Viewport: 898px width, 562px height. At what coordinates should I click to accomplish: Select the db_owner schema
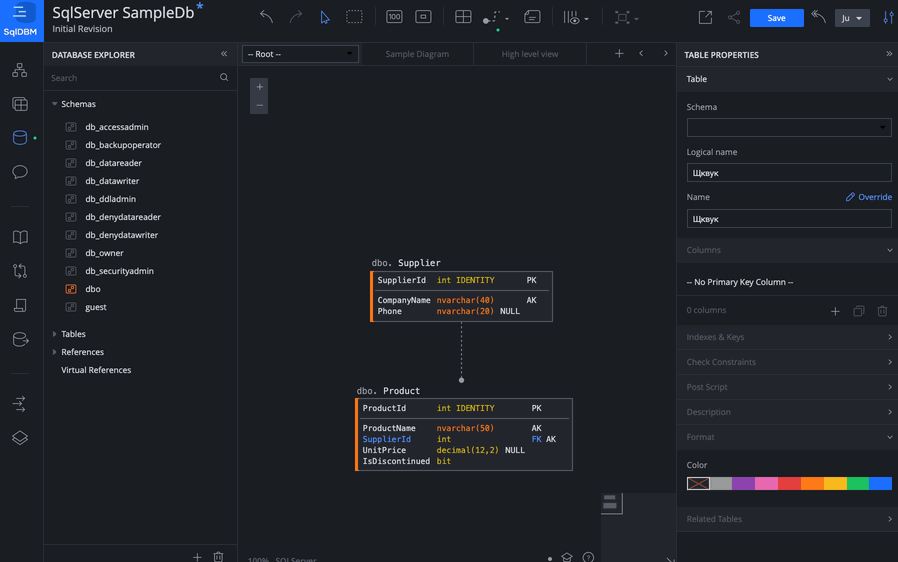[104, 253]
